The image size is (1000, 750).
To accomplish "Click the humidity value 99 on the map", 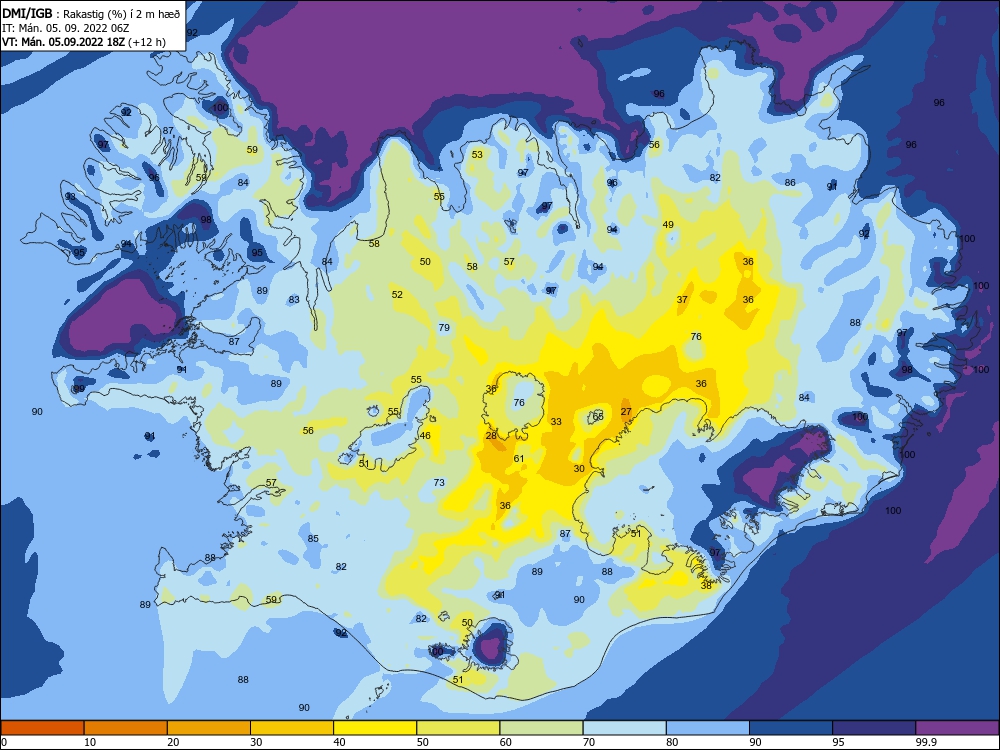I will pos(79,389).
